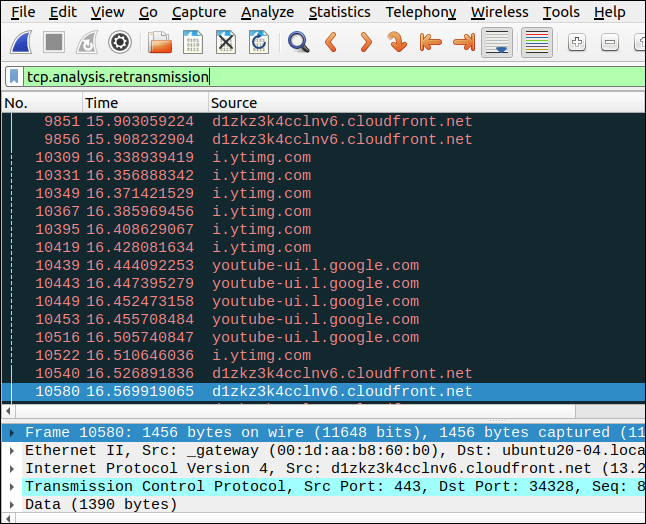
Task: Click the display filter bookmark icon
Action: (x=14, y=77)
